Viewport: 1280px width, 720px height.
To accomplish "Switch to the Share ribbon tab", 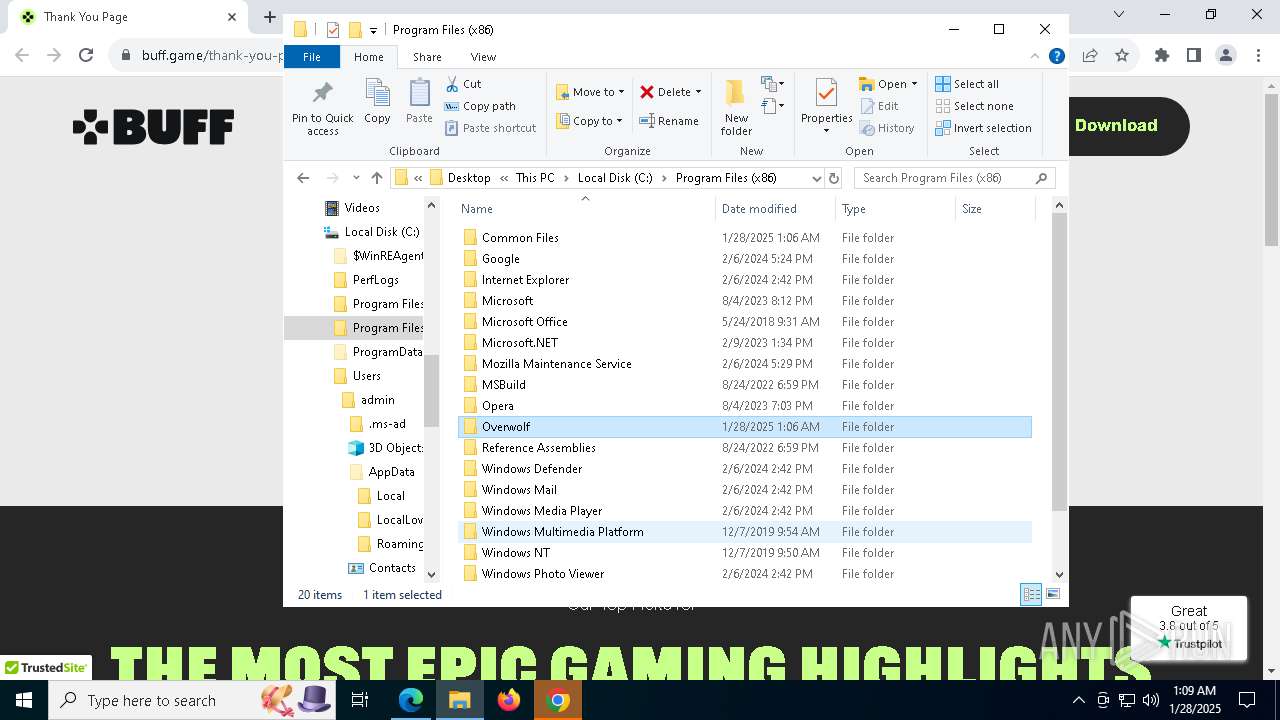I will (x=427, y=57).
